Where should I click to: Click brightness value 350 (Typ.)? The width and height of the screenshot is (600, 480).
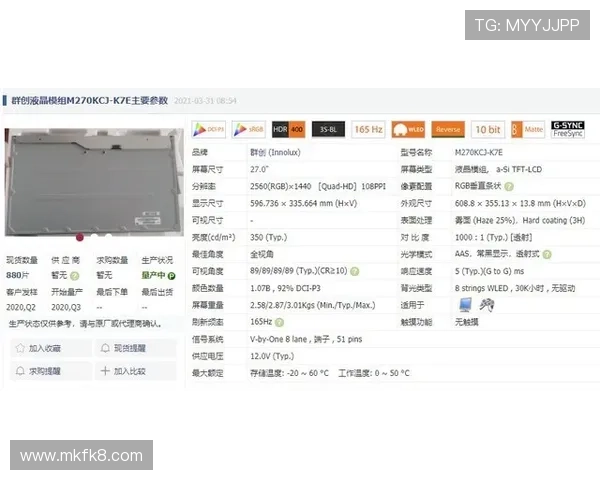coord(269,237)
